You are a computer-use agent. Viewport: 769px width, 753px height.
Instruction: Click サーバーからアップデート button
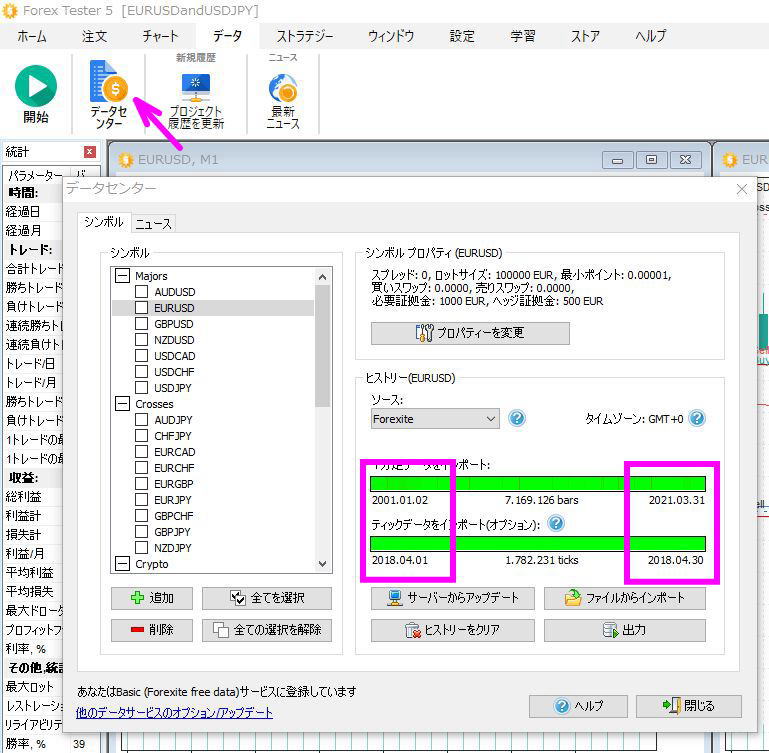[452, 598]
